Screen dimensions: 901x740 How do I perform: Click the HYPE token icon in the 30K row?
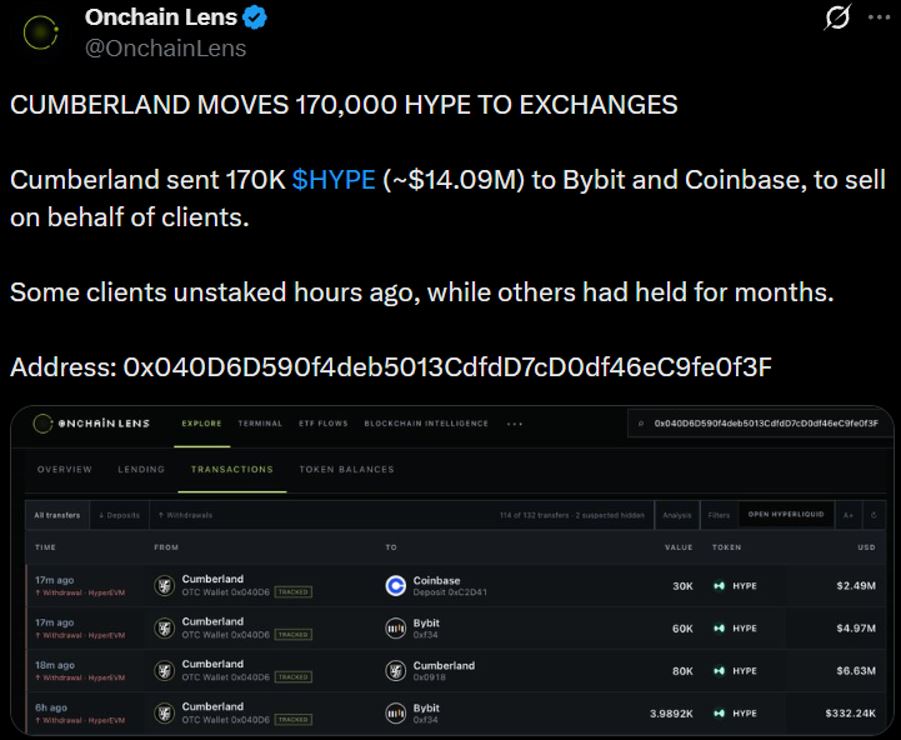coord(719,586)
